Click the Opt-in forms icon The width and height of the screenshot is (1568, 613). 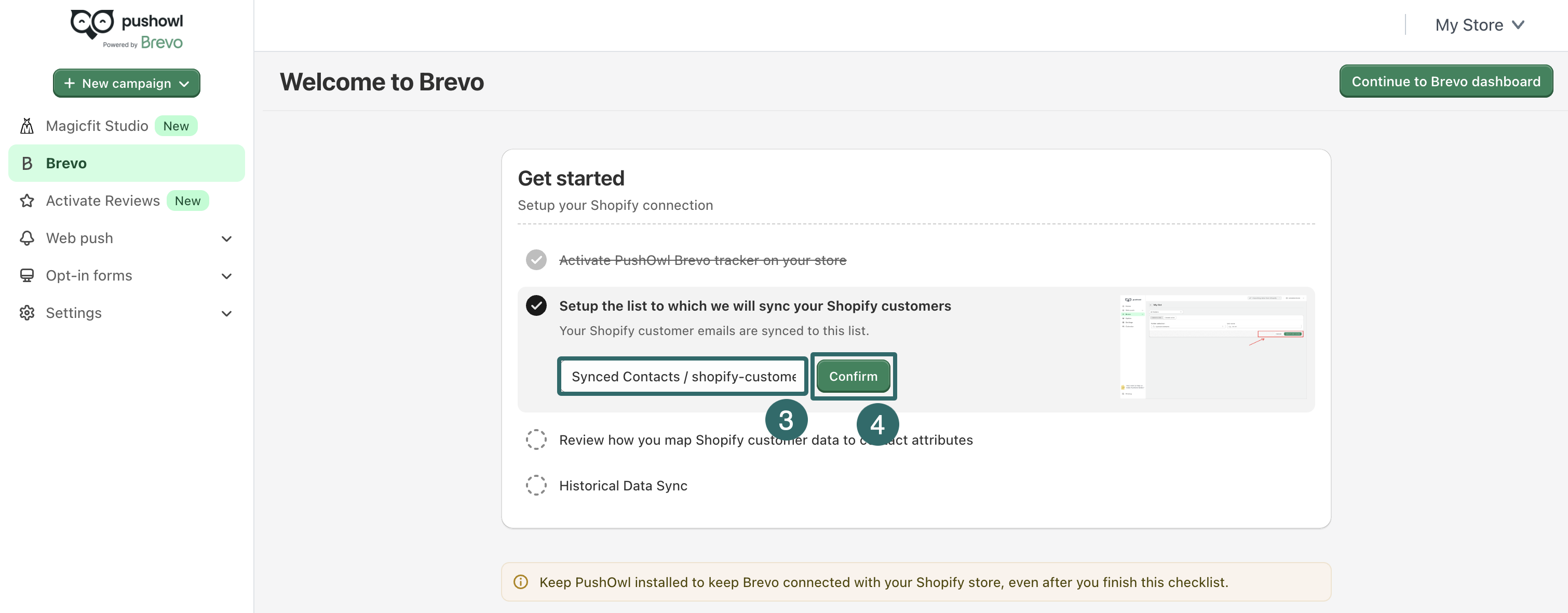point(27,275)
